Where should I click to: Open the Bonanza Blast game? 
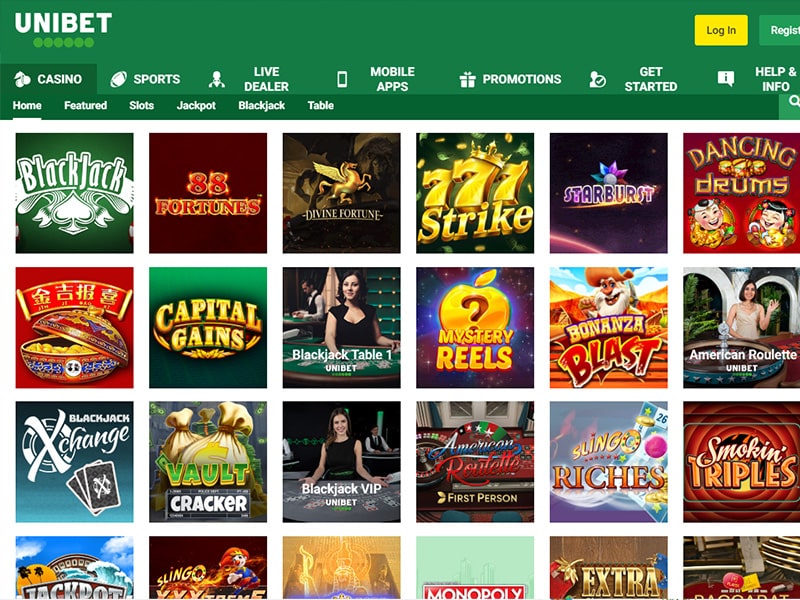(x=609, y=328)
